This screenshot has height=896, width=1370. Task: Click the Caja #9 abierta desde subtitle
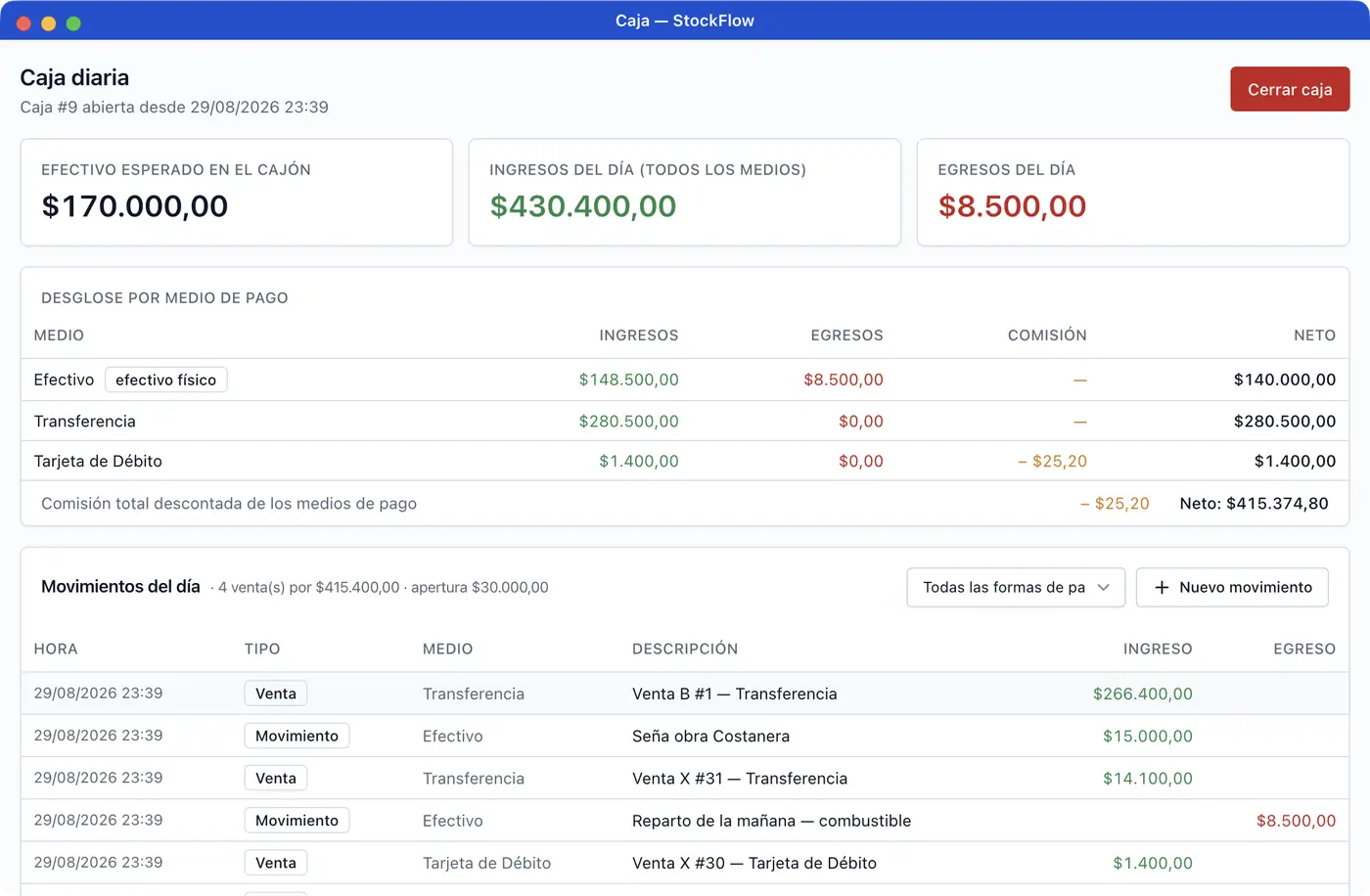click(x=174, y=107)
